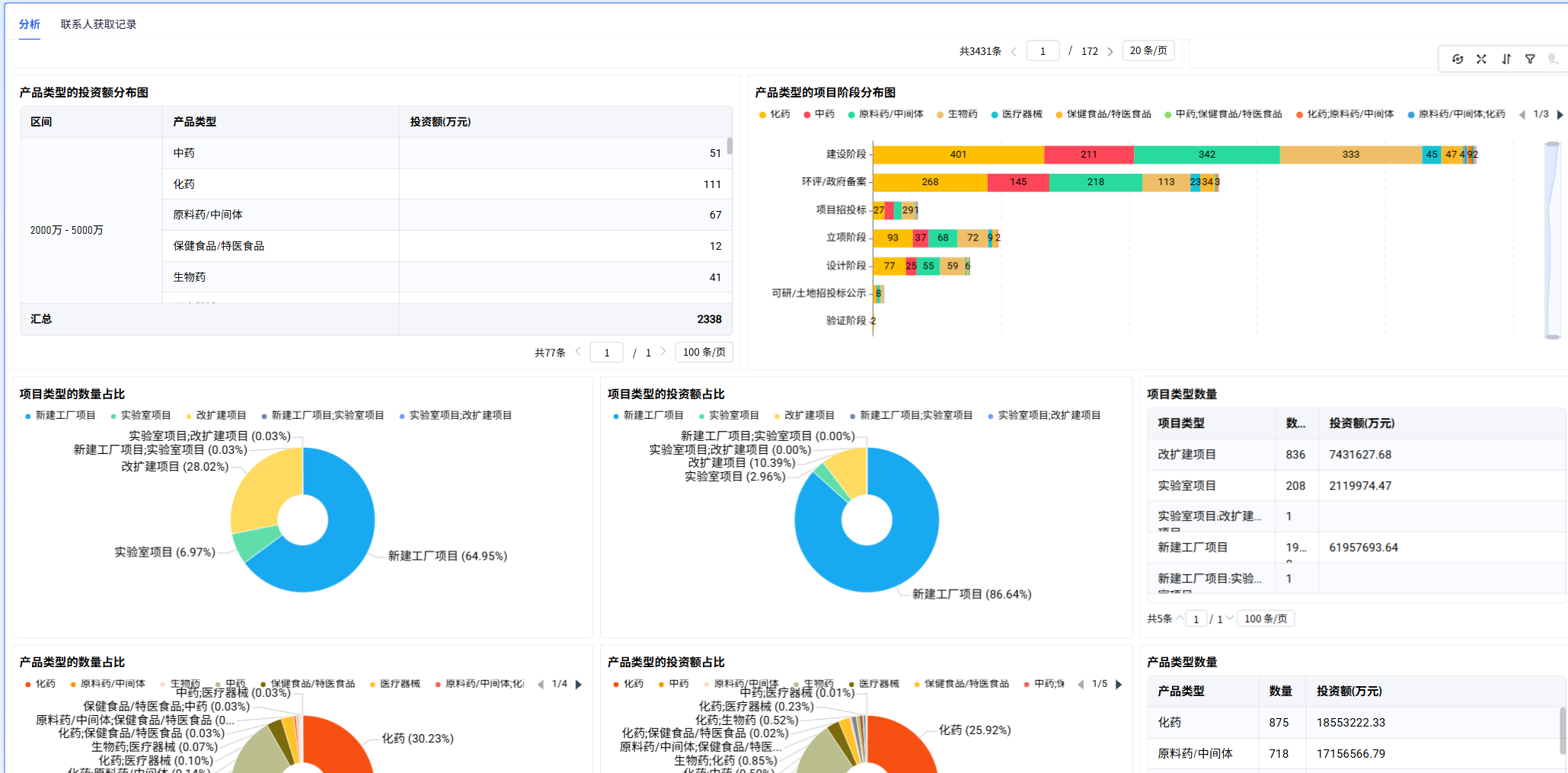Click the 268 bar segment of 环评/政府备案
The width and height of the screenshot is (1568, 773).
[x=930, y=182]
